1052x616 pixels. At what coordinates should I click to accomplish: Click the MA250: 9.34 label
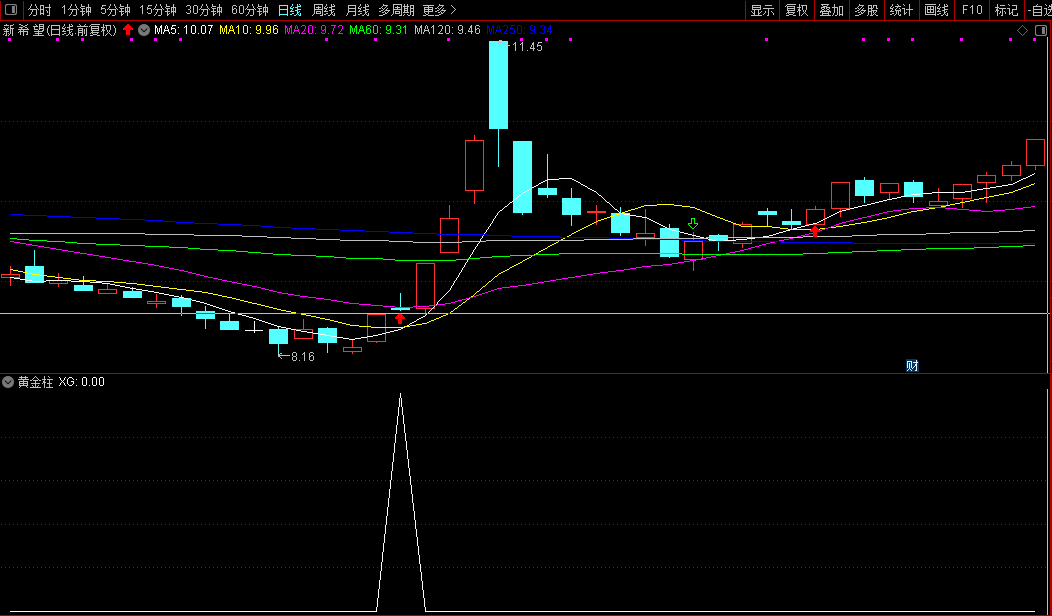coord(519,30)
